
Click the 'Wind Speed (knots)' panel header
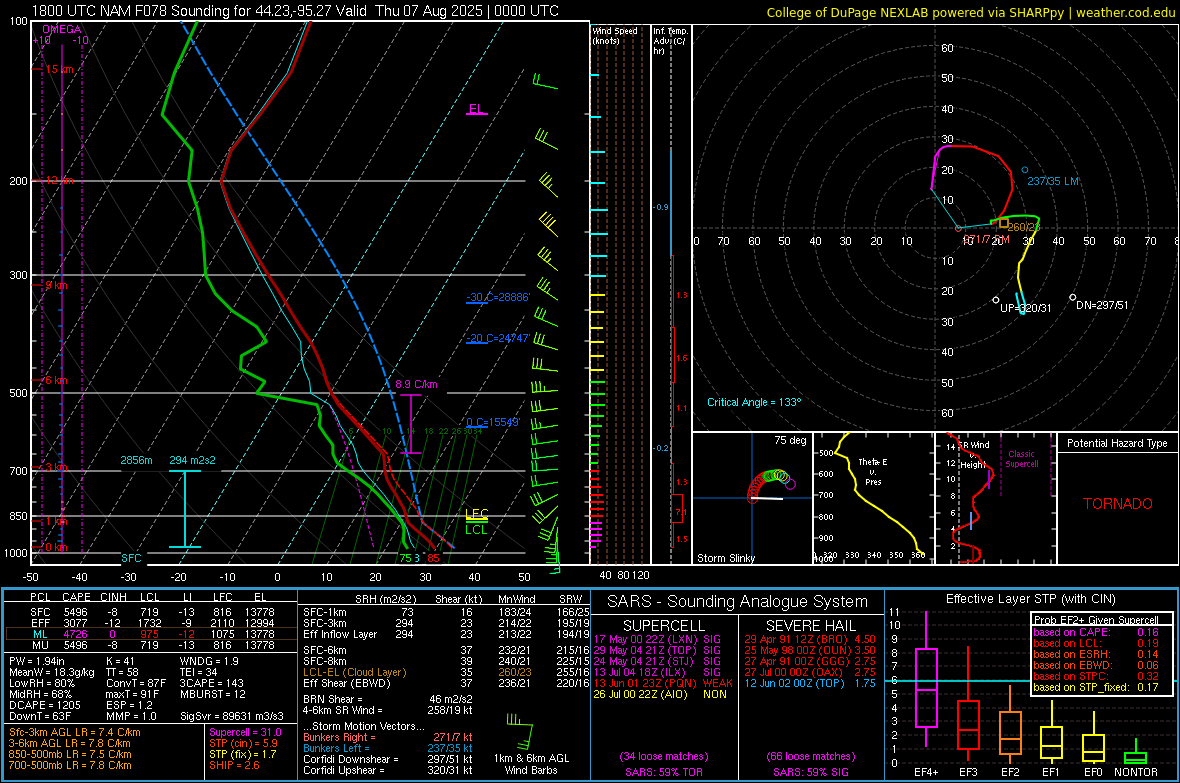[x=615, y=35]
